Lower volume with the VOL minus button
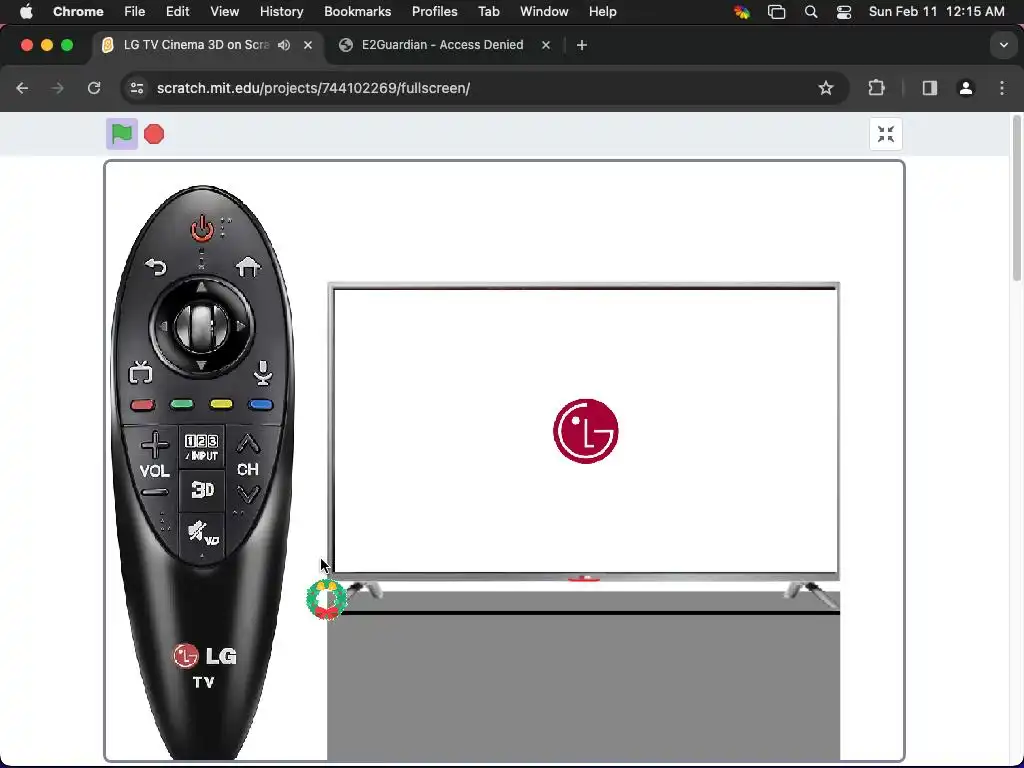This screenshot has width=1024, height=768. [155, 493]
